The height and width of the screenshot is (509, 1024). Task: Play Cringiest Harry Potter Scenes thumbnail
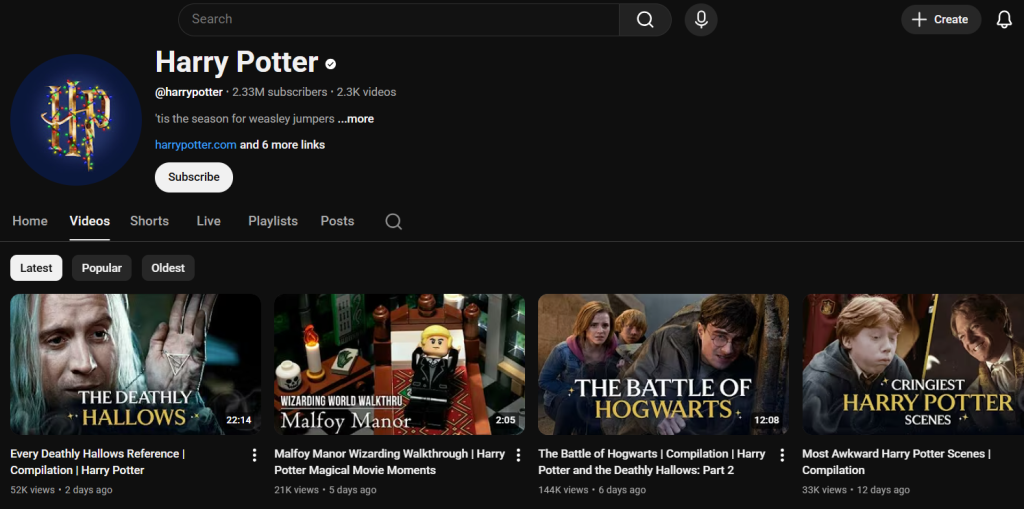tap(913, 365)
